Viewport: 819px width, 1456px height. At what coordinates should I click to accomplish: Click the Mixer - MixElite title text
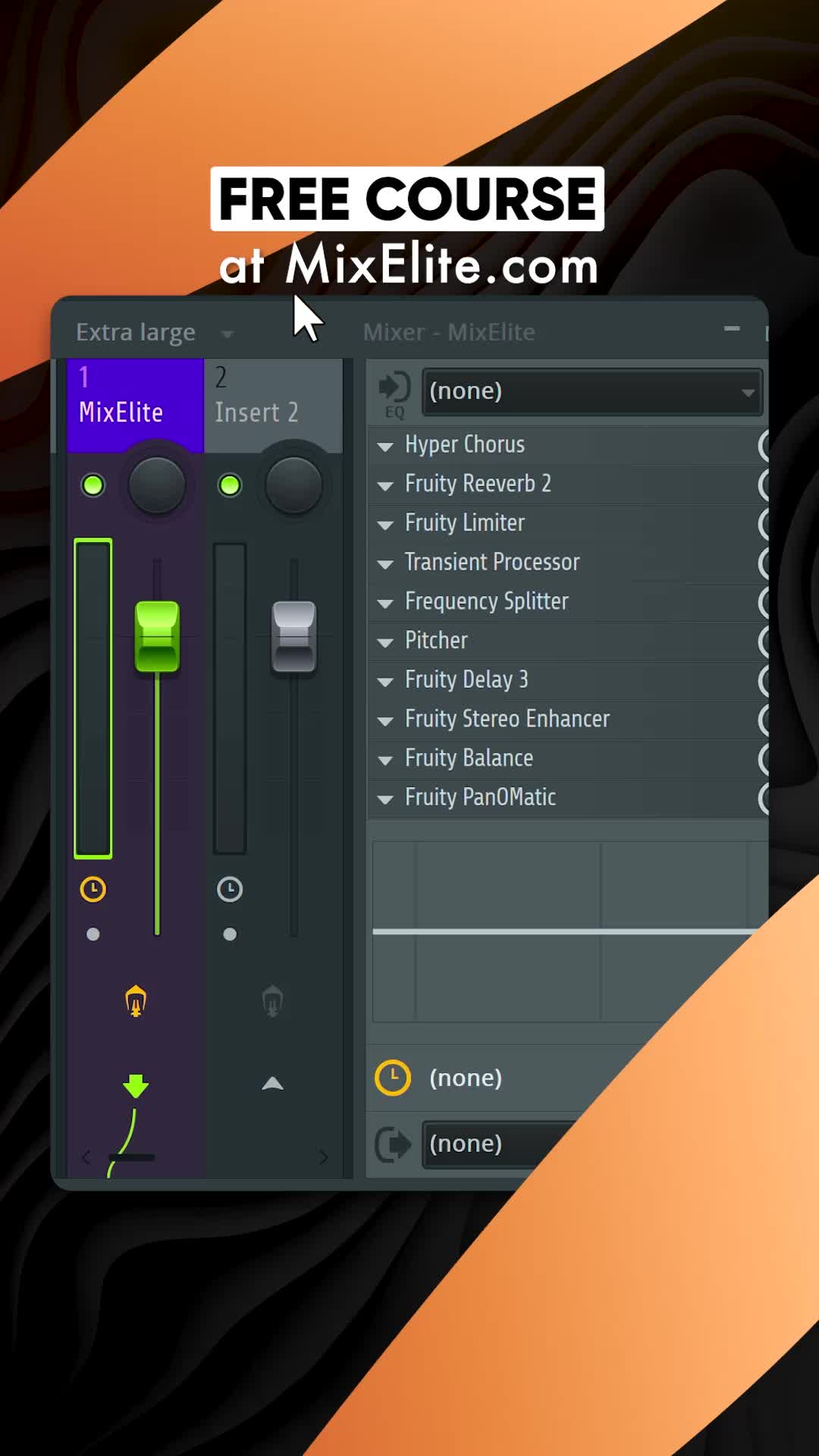[x=449, y=332]
